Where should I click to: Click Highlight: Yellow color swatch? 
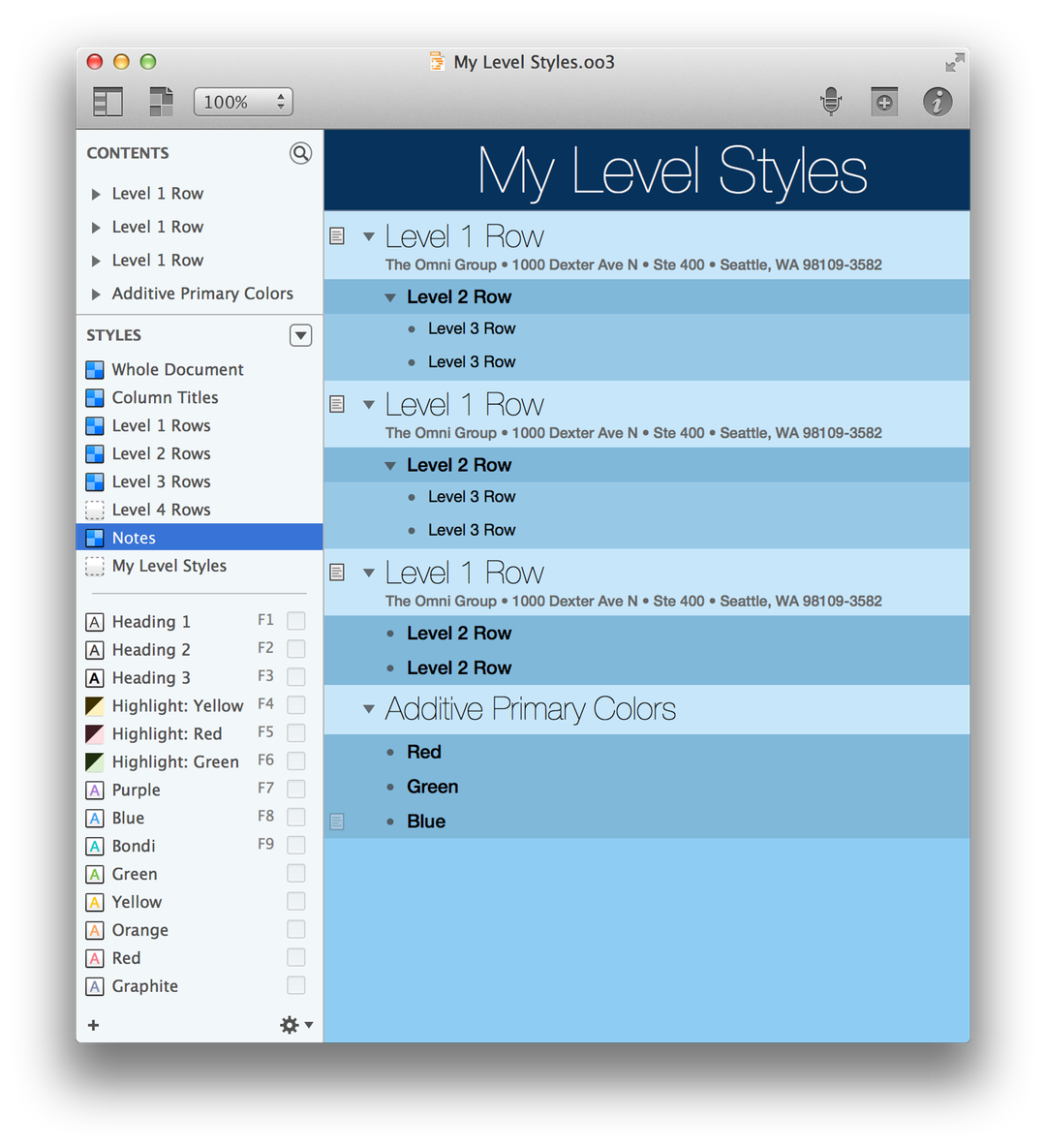point(94,706)
